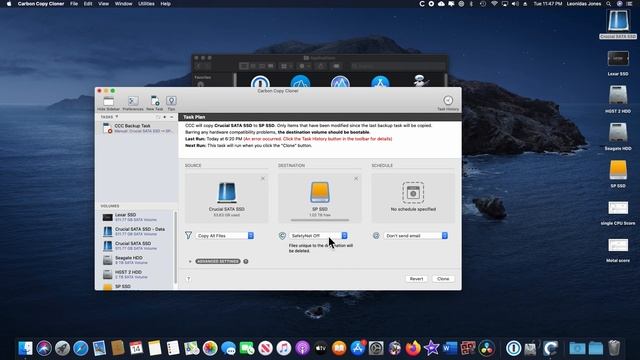
Task: Click the plus icon in Tasks header
Action: pos(165,117)
